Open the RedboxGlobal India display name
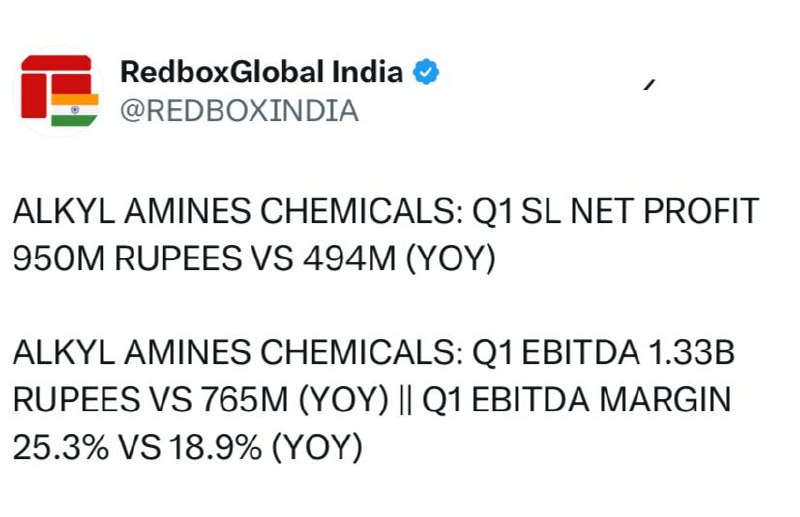The height and width of the screenshot is (517, 800). pyautogui.click(x=261, y=72)
